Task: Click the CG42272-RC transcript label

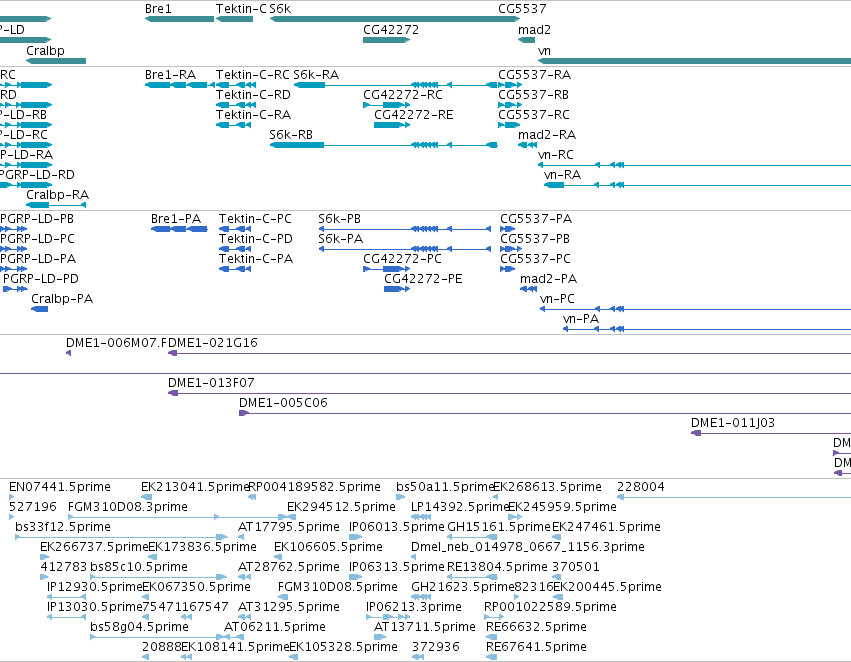Action: tap(403, 95)
